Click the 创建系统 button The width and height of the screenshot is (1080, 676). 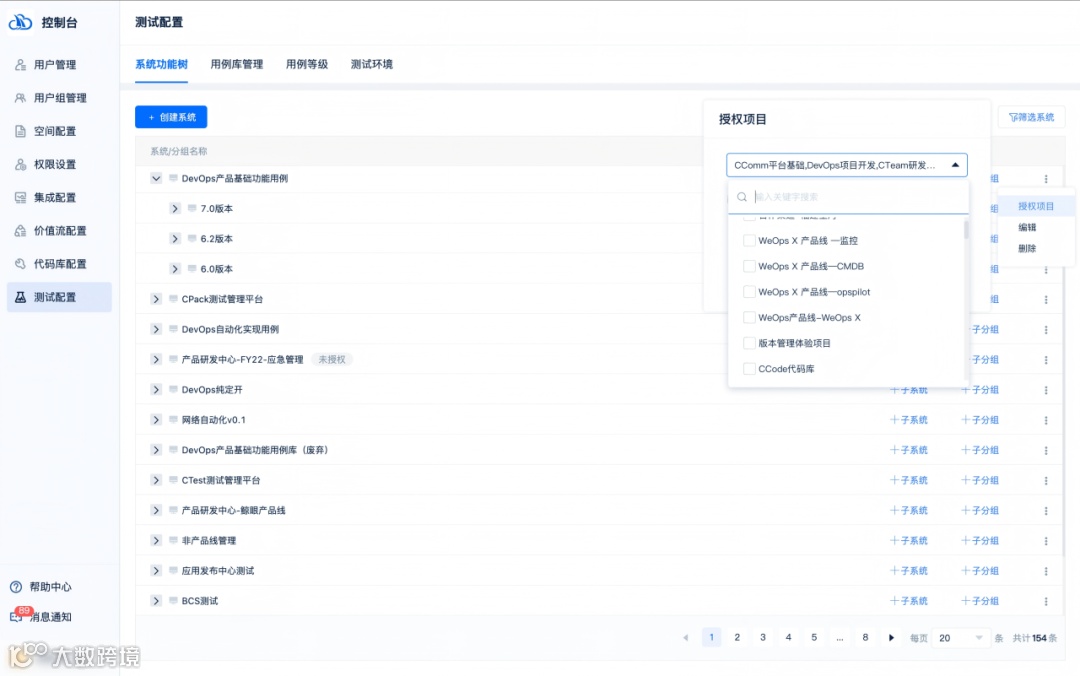point(171,117)
